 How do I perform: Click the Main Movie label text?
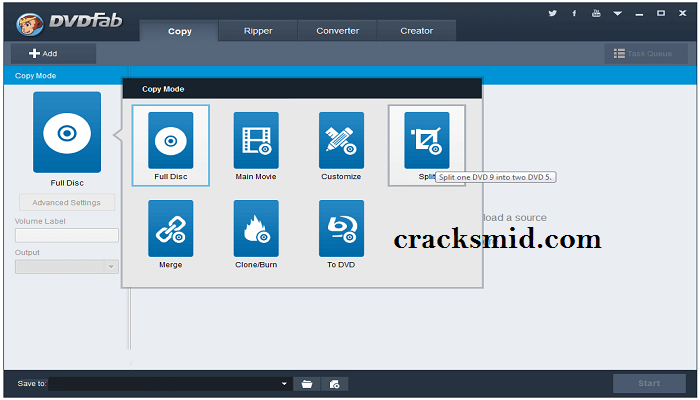[x=256, y=177]
